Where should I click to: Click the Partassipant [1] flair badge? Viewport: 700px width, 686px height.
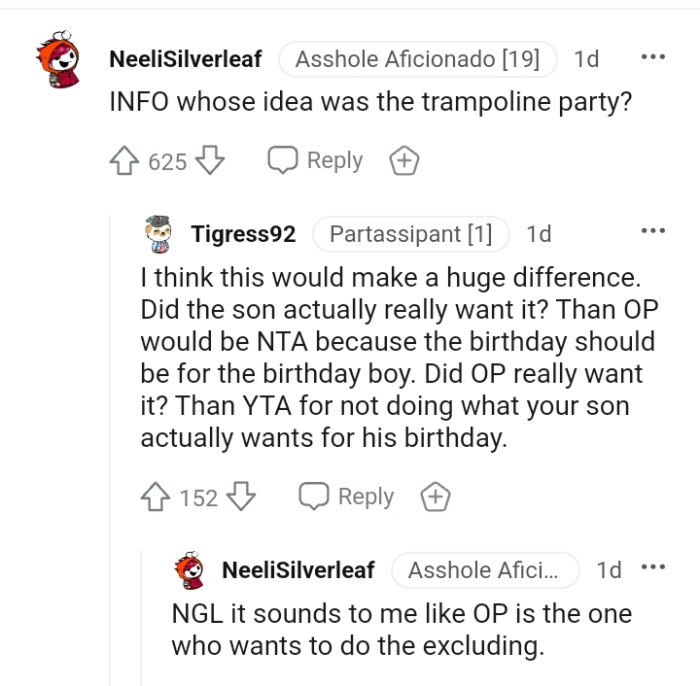pyautogui.click(x=411, y=234)
